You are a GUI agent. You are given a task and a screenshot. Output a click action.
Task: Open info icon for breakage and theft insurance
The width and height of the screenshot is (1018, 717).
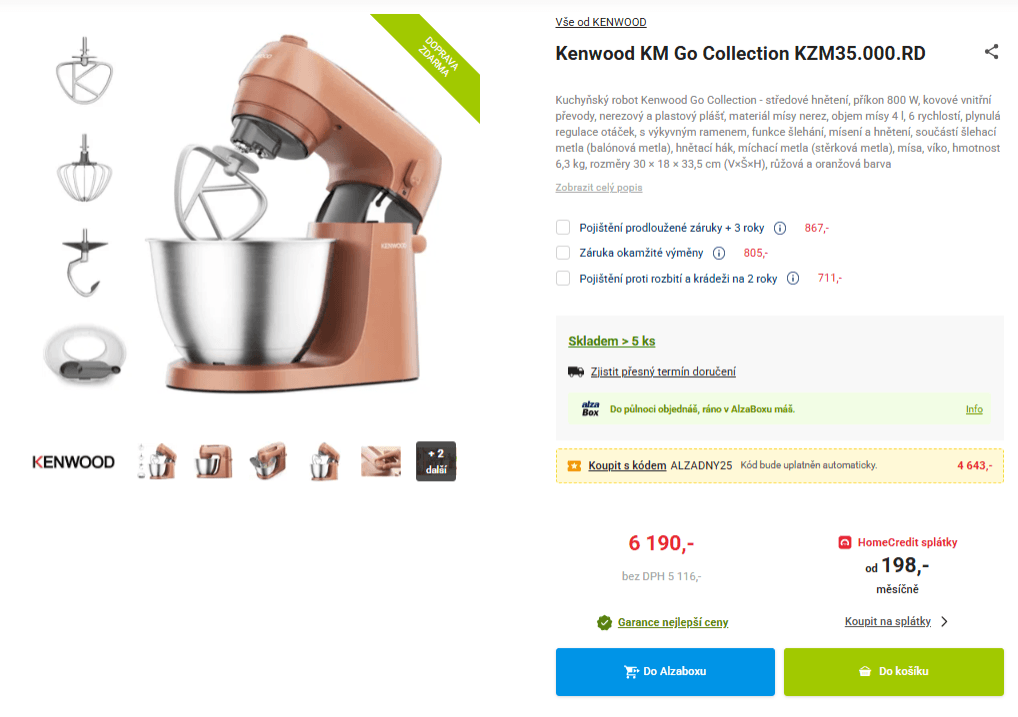pyautogui.click(x=793, y=279)
